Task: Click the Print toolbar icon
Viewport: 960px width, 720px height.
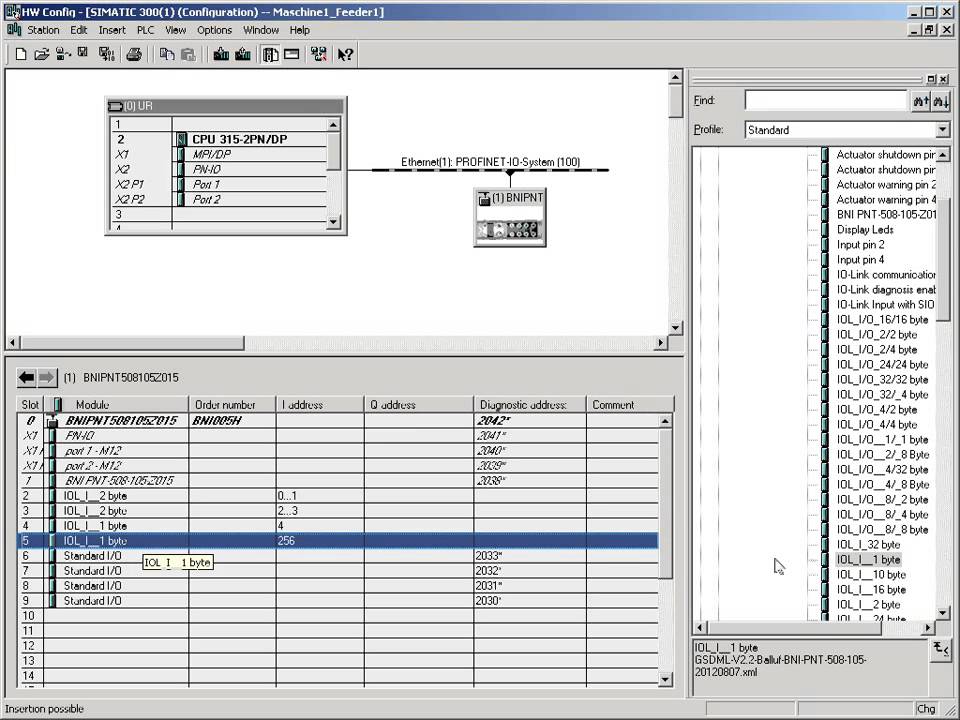Action: [x=134, y=54]
